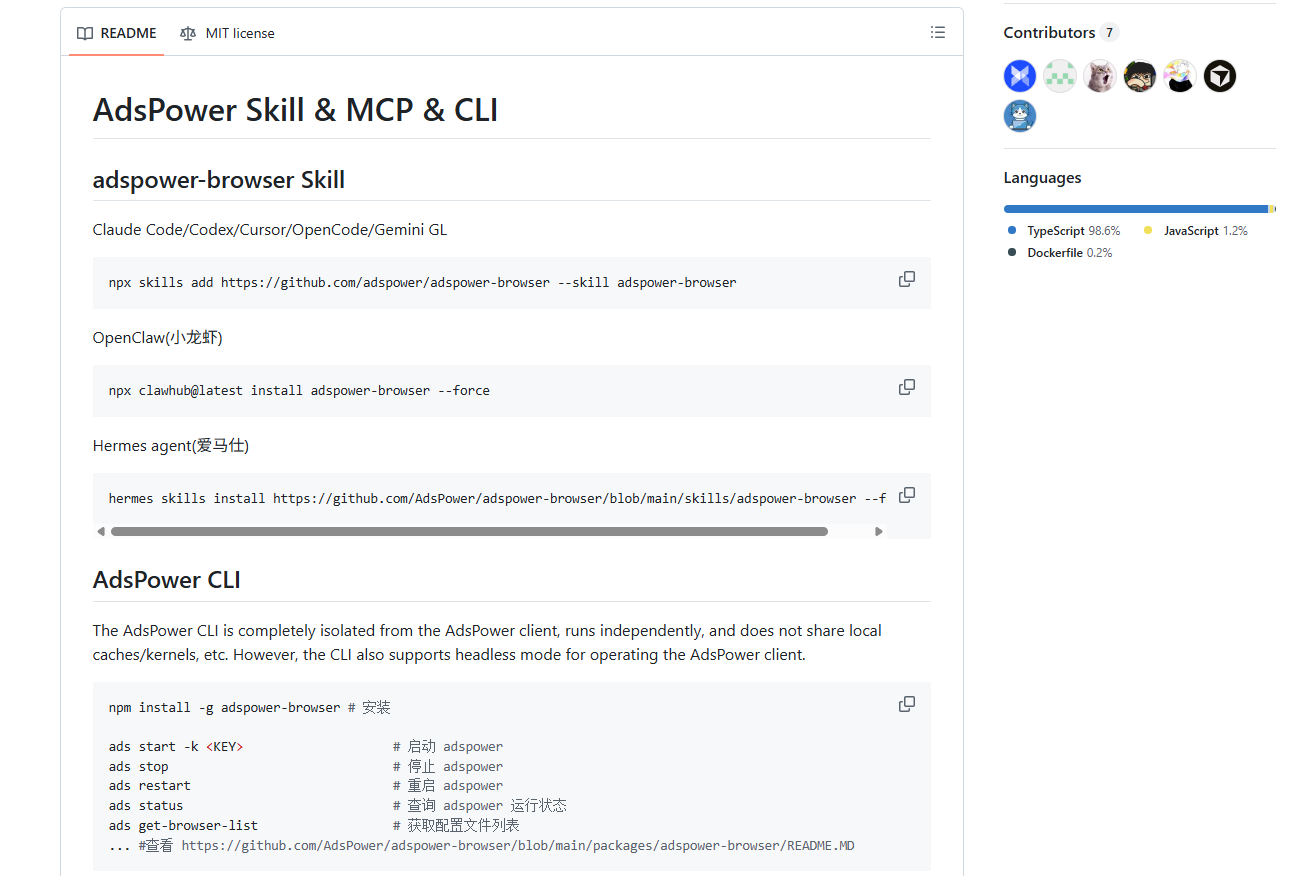The width and height of the screenshot is (1311, 876).
Task: Click the 'AdsPower CLI' heading
Action: click(167, 580)
